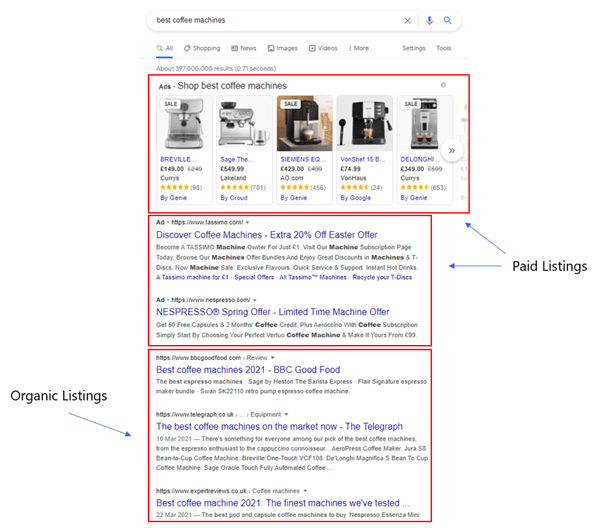602x528 pixels.
Task: Click 'By Google' under VonShef product
Action: pyautogui.click(x=356, y=198)
